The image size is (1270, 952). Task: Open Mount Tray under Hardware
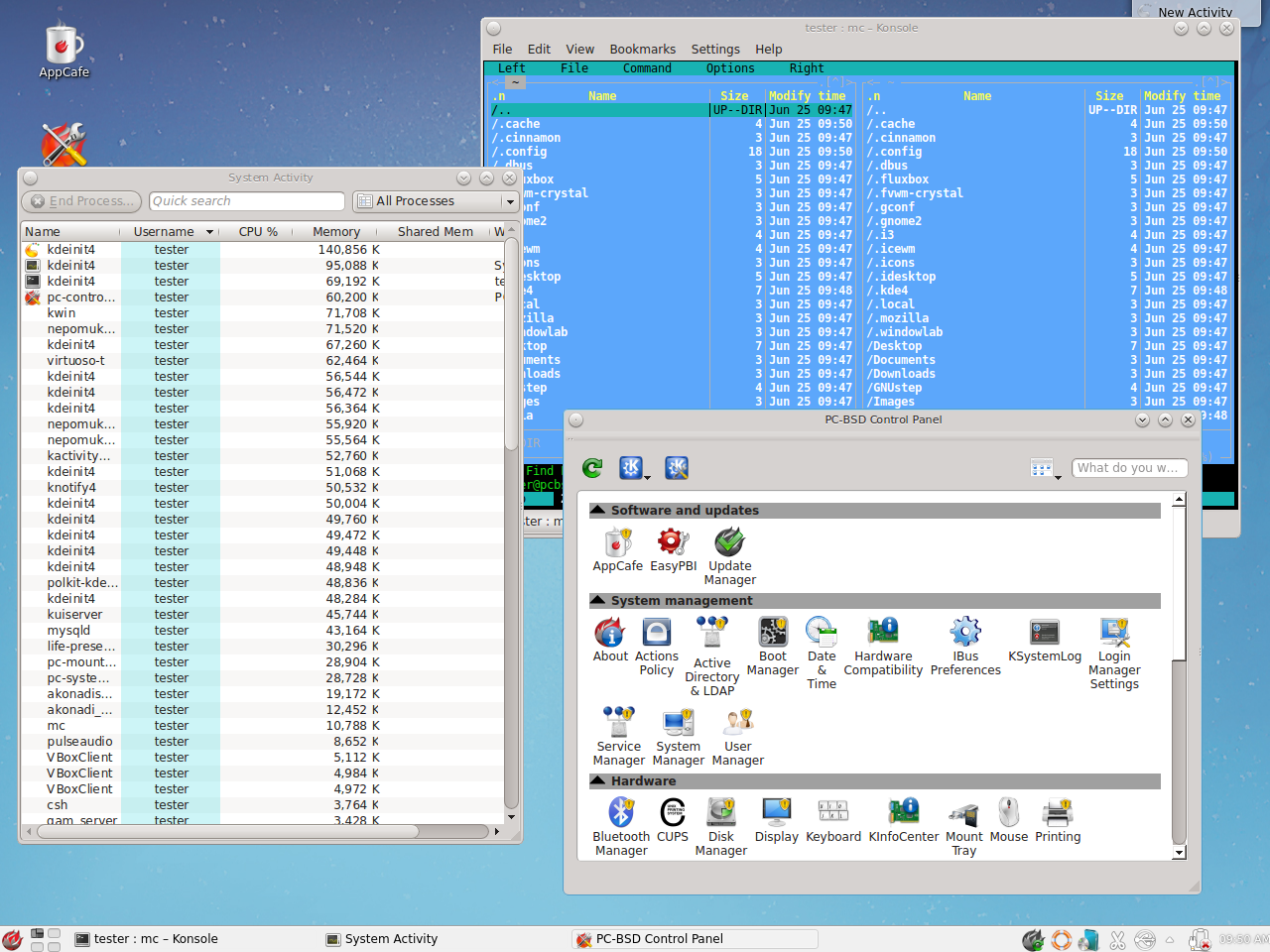tap(964, 826)
